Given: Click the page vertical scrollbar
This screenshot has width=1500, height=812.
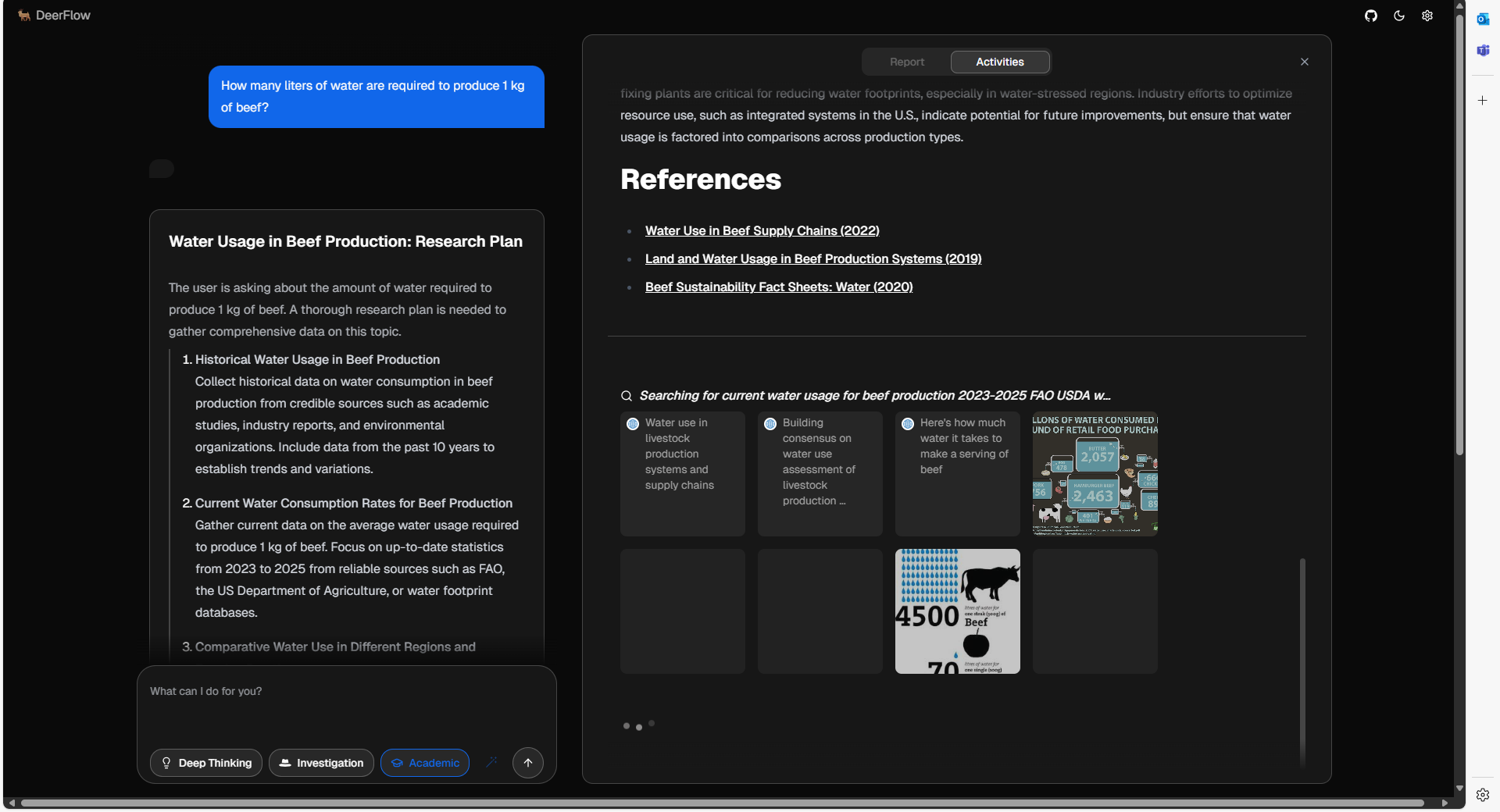Looking at the screenshot, I should (x=1459, y=234).
